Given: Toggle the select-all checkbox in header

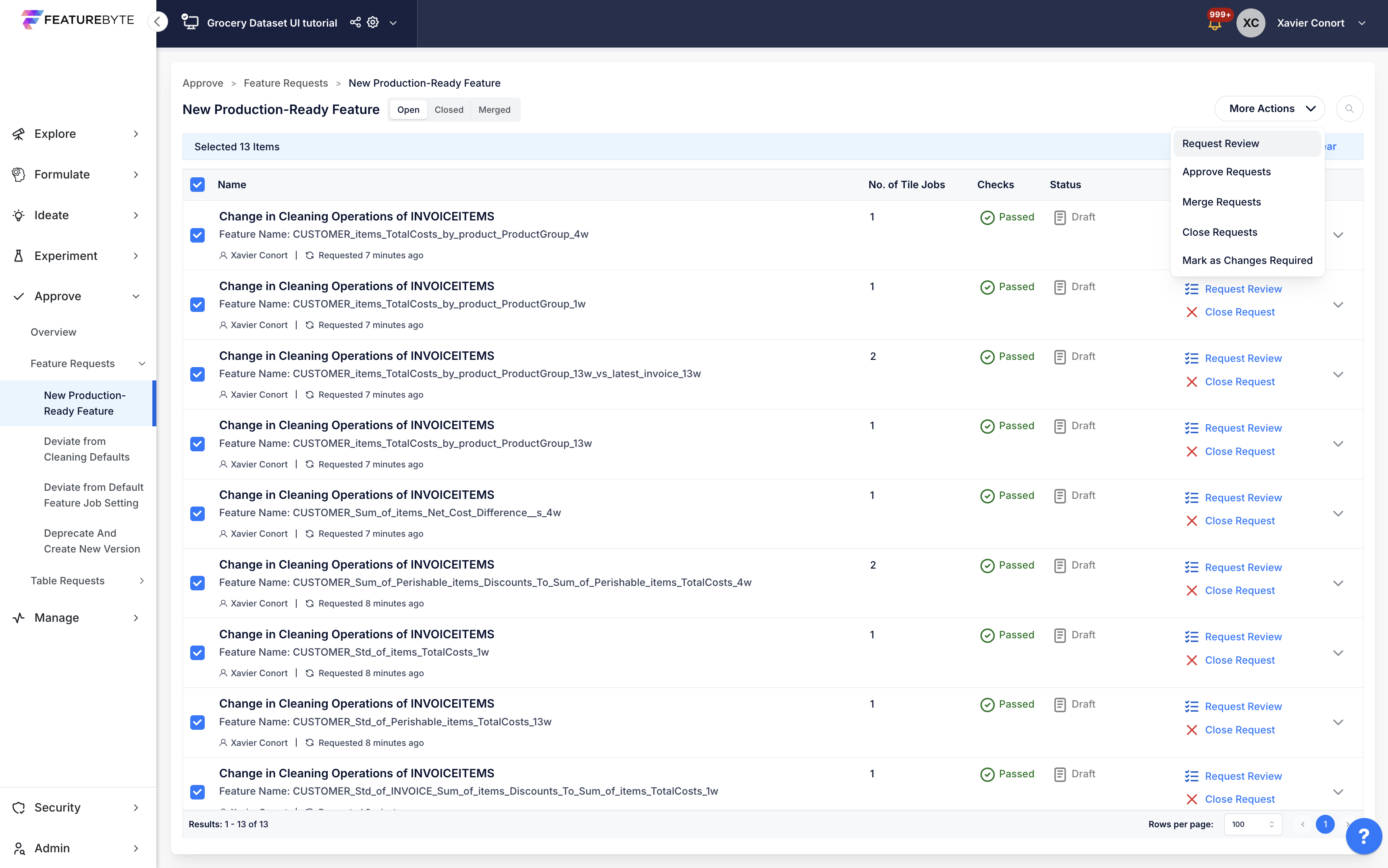Looking at the screenshot, I should 197,184.
